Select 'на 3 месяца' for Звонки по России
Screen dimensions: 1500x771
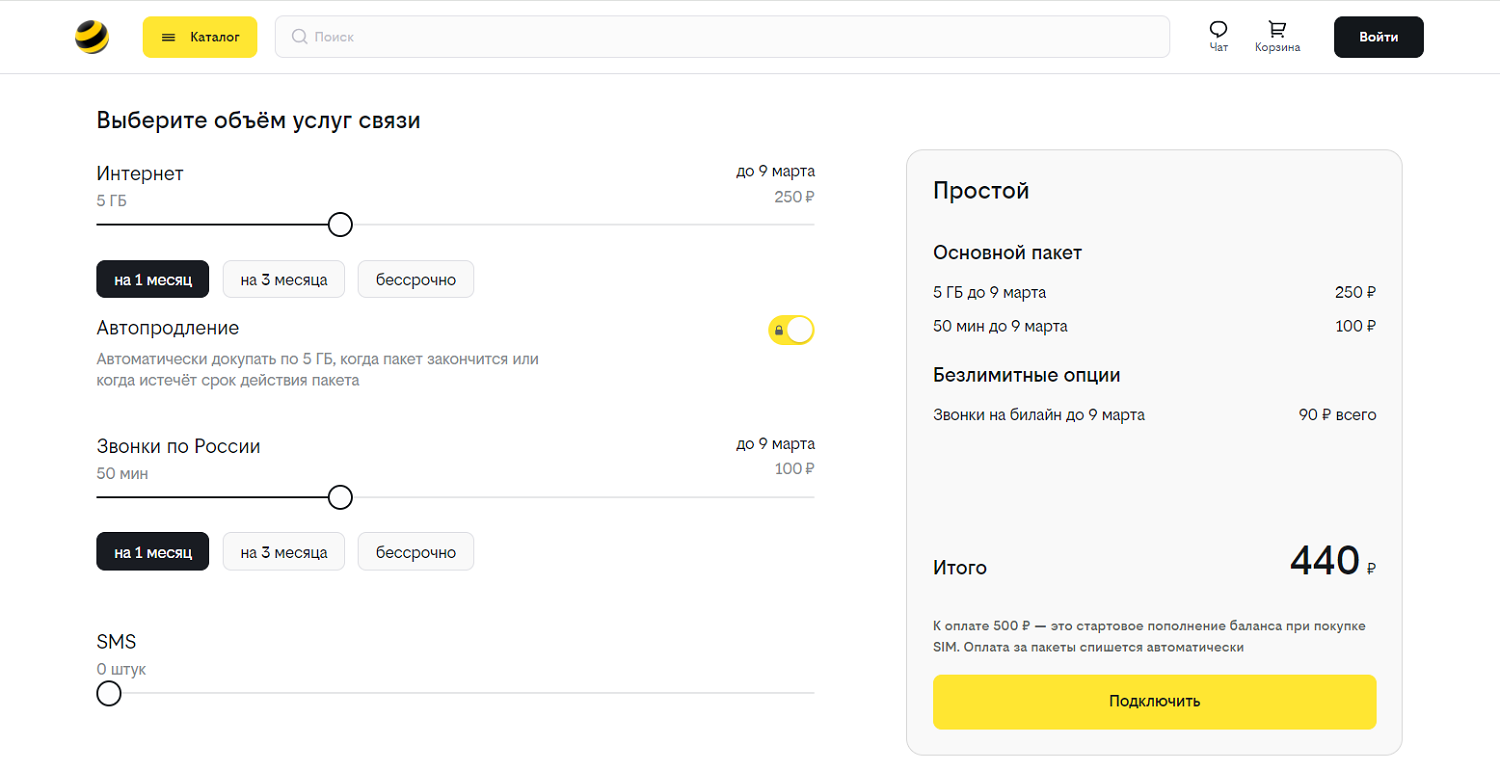coord(284,552)
